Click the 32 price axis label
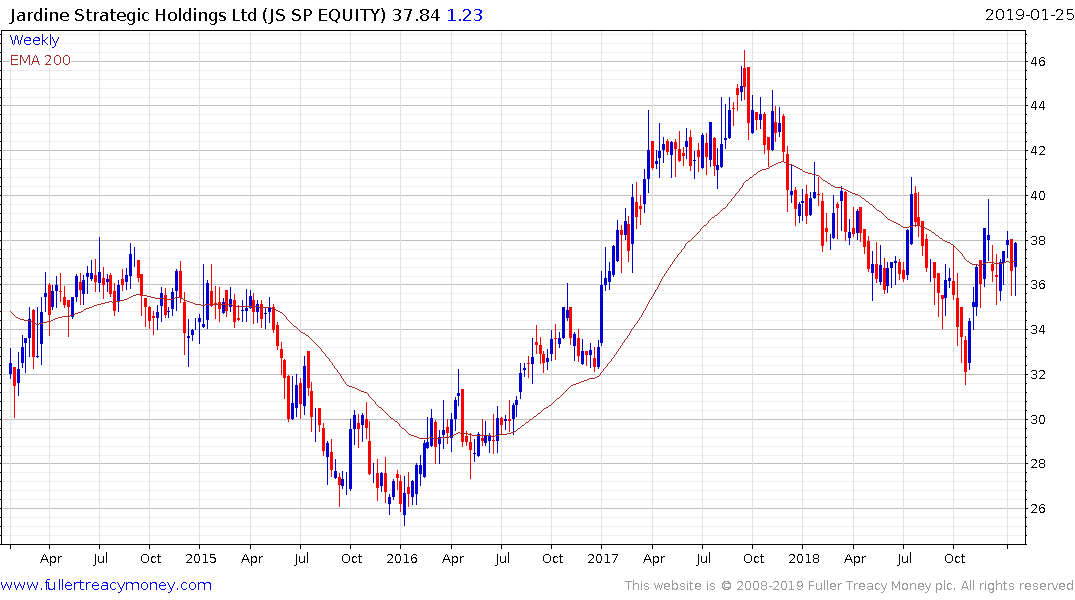Viewport: 1075px width, 600px height. [x=1037, y=374]
